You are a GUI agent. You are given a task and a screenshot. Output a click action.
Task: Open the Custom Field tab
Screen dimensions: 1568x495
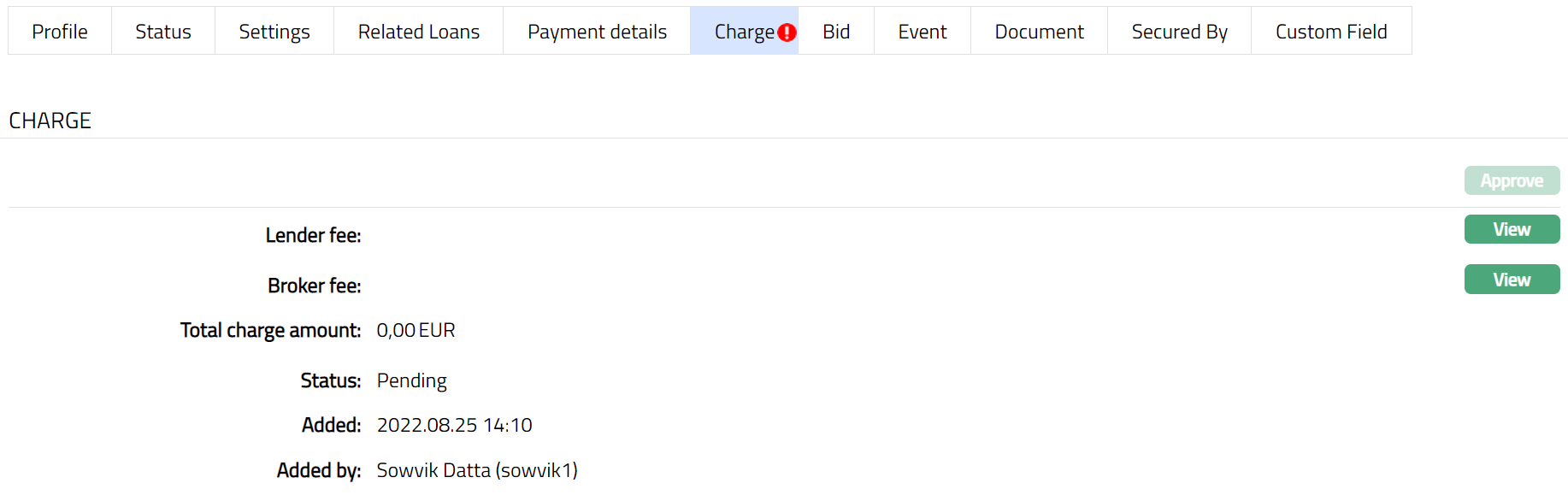pos(1331,32)
